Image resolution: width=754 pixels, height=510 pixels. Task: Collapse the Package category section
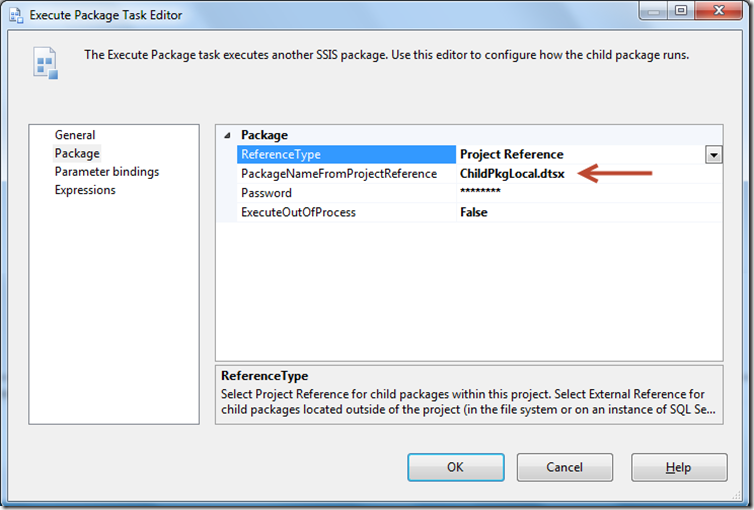click(x=226, y=136)
